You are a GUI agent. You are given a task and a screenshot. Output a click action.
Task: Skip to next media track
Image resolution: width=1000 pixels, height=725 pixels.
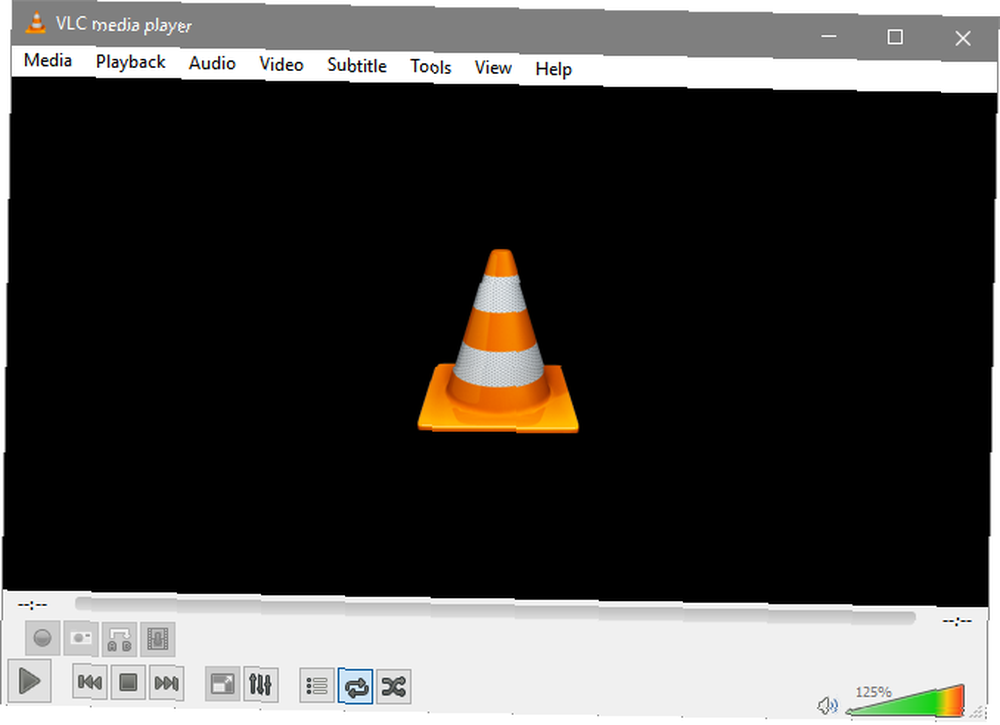tap(166, 684)
